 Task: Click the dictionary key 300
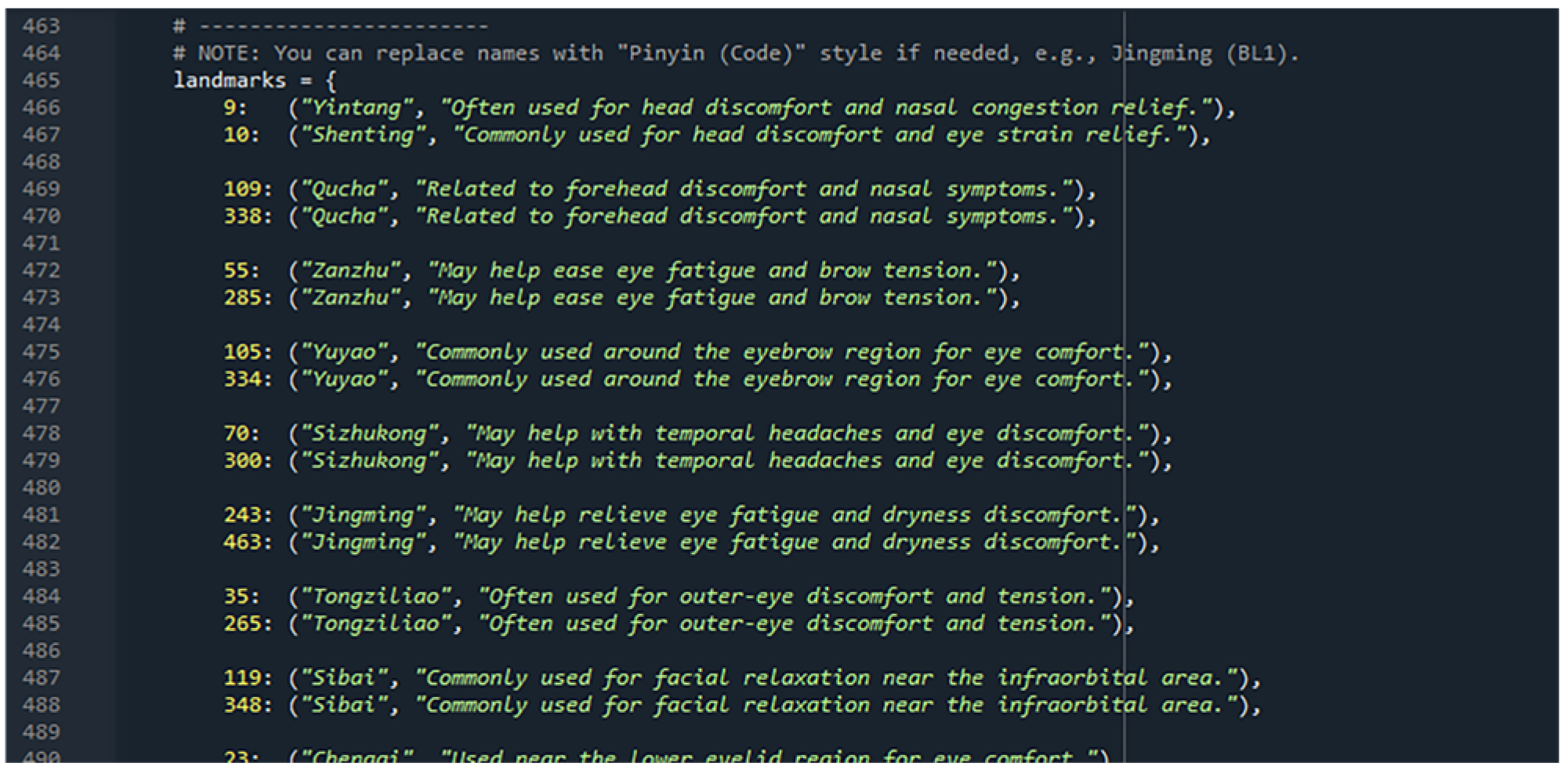pyautogui.click(x=242, y=461)
